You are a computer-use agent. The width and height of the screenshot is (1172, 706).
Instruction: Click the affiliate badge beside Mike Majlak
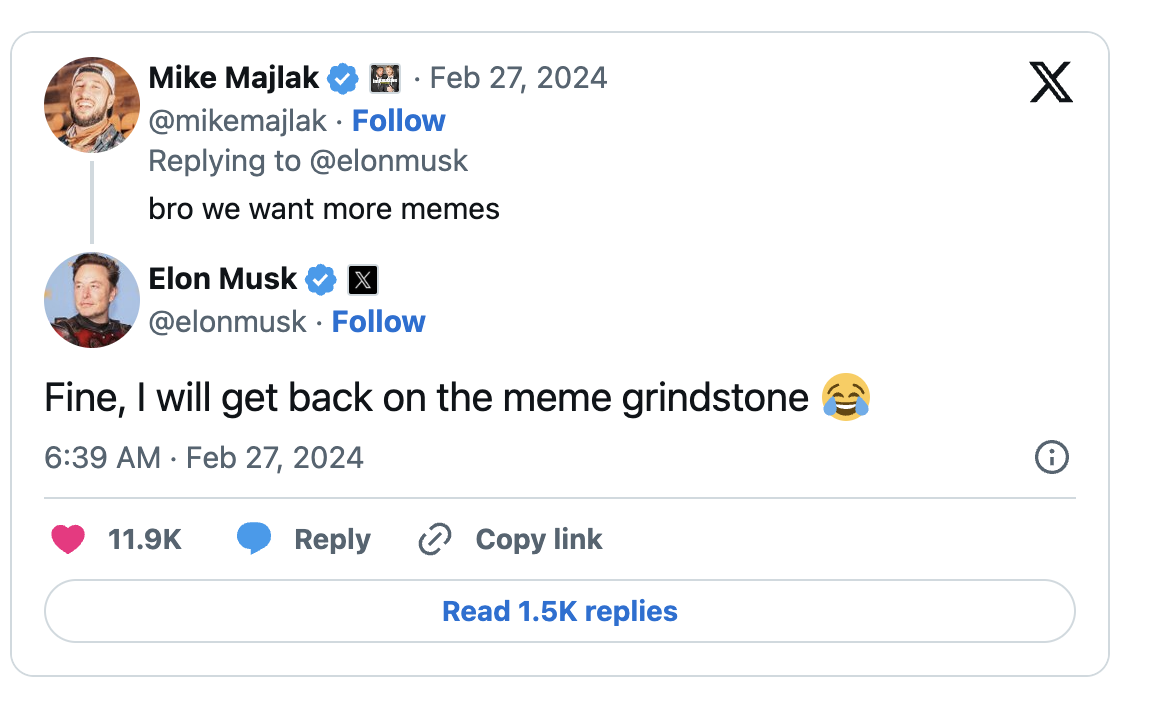point(385,77)
